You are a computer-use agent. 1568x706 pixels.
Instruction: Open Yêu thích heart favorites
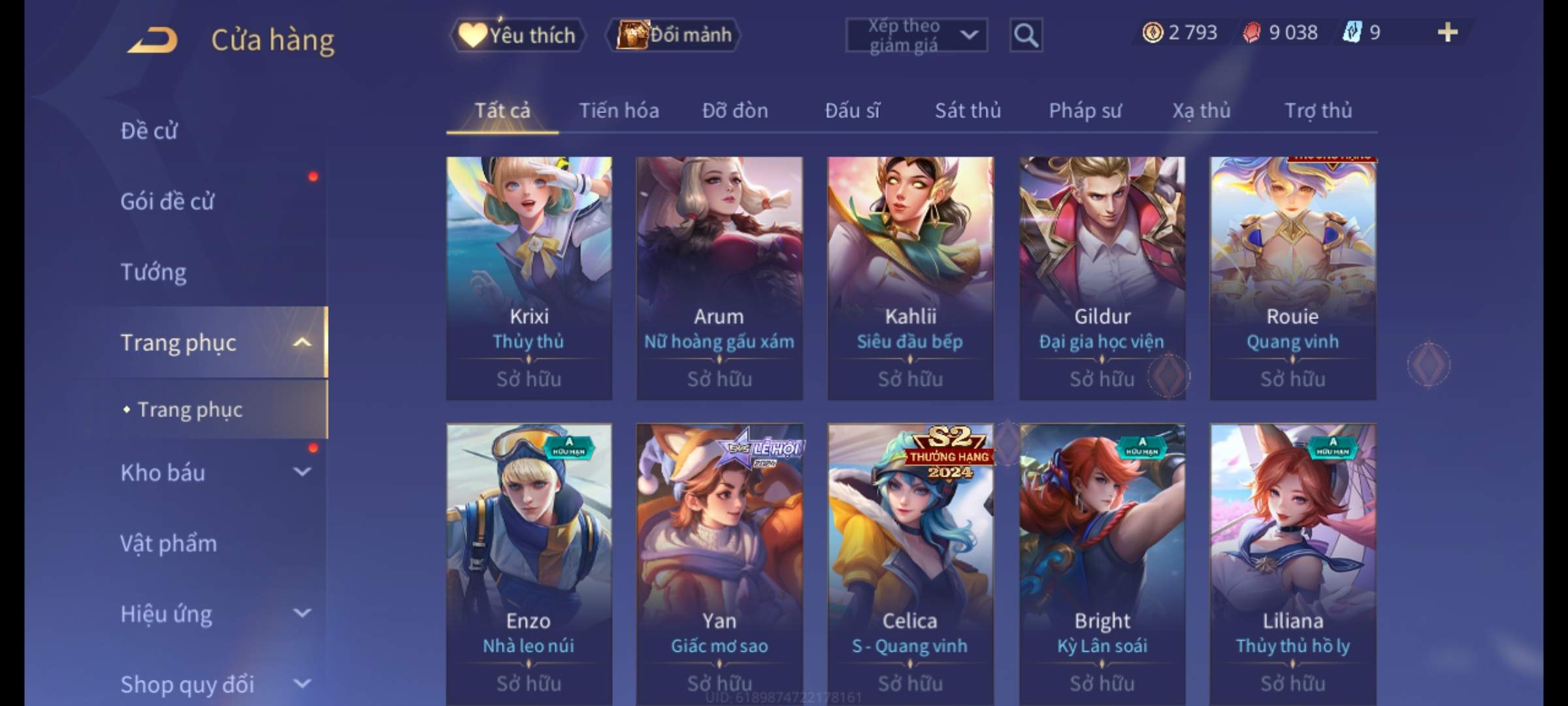(517, 35)
